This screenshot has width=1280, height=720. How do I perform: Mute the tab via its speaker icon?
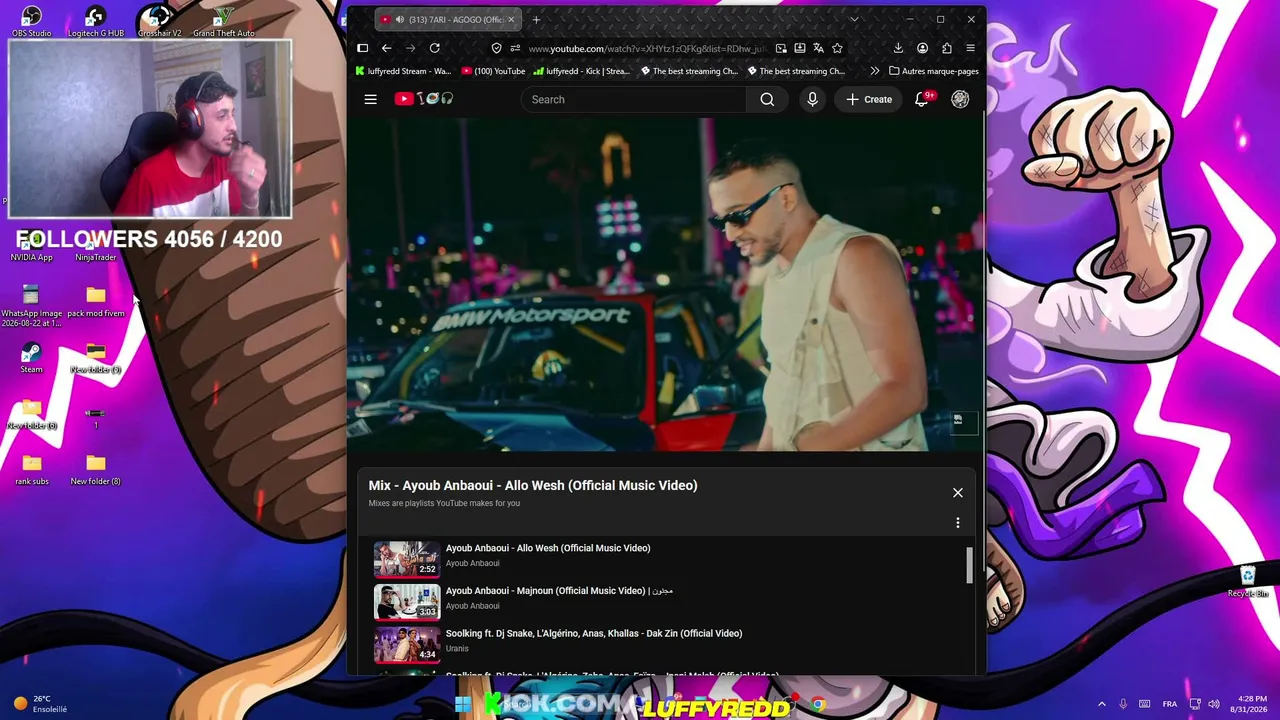pos(399,20)
